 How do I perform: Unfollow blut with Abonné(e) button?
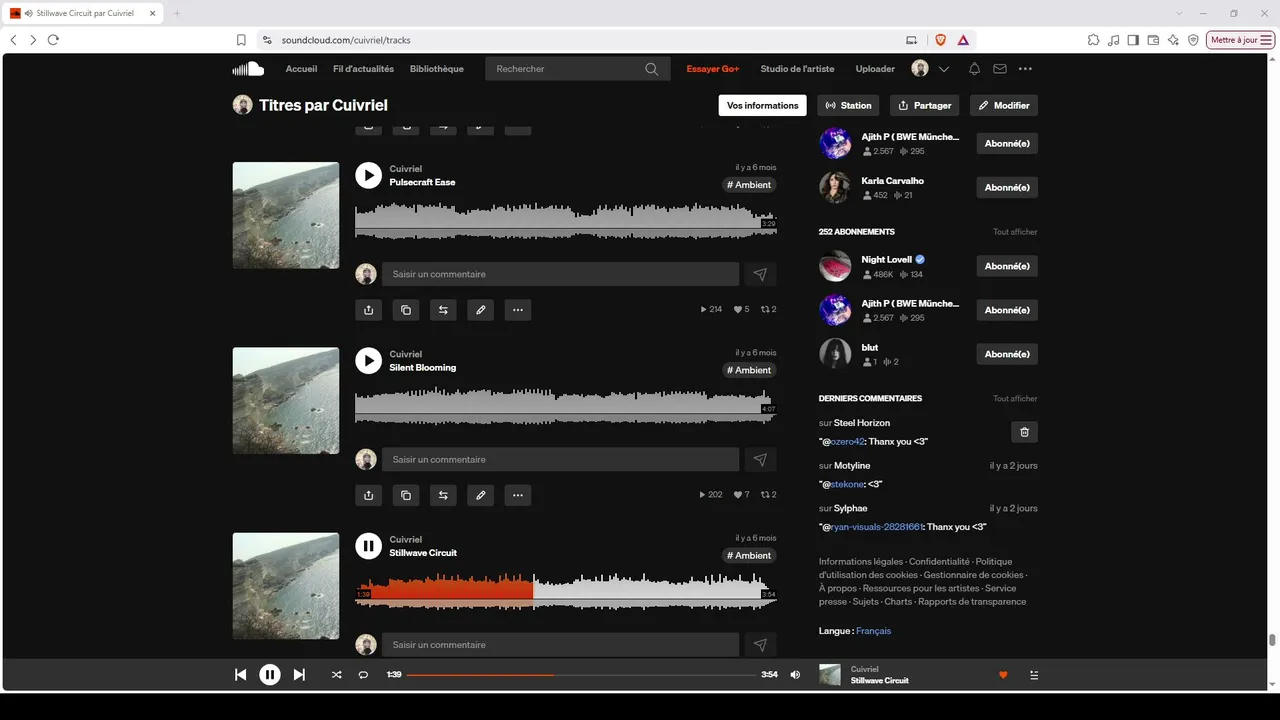click(1007, 354)
